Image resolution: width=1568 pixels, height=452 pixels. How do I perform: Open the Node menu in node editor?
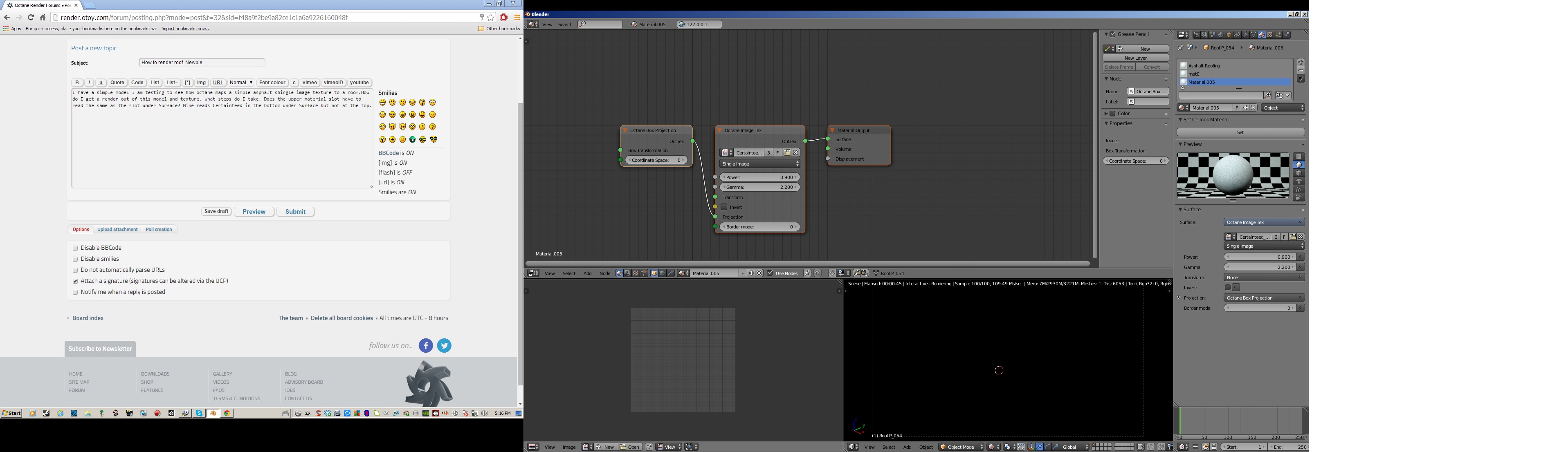pyautogui.click(x=604, y=273)
